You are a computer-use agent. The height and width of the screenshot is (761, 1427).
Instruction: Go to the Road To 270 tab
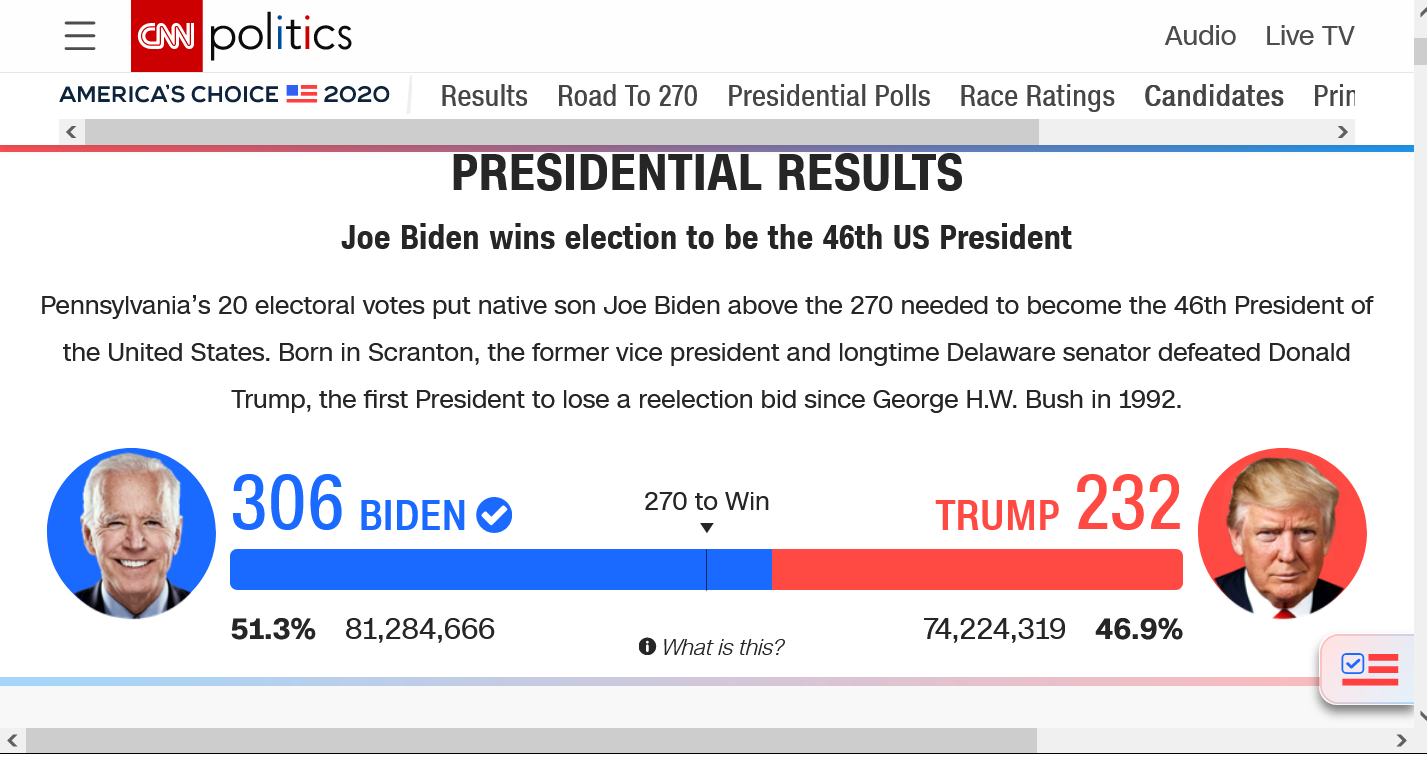pyautogui.click(x=628, y=96)
